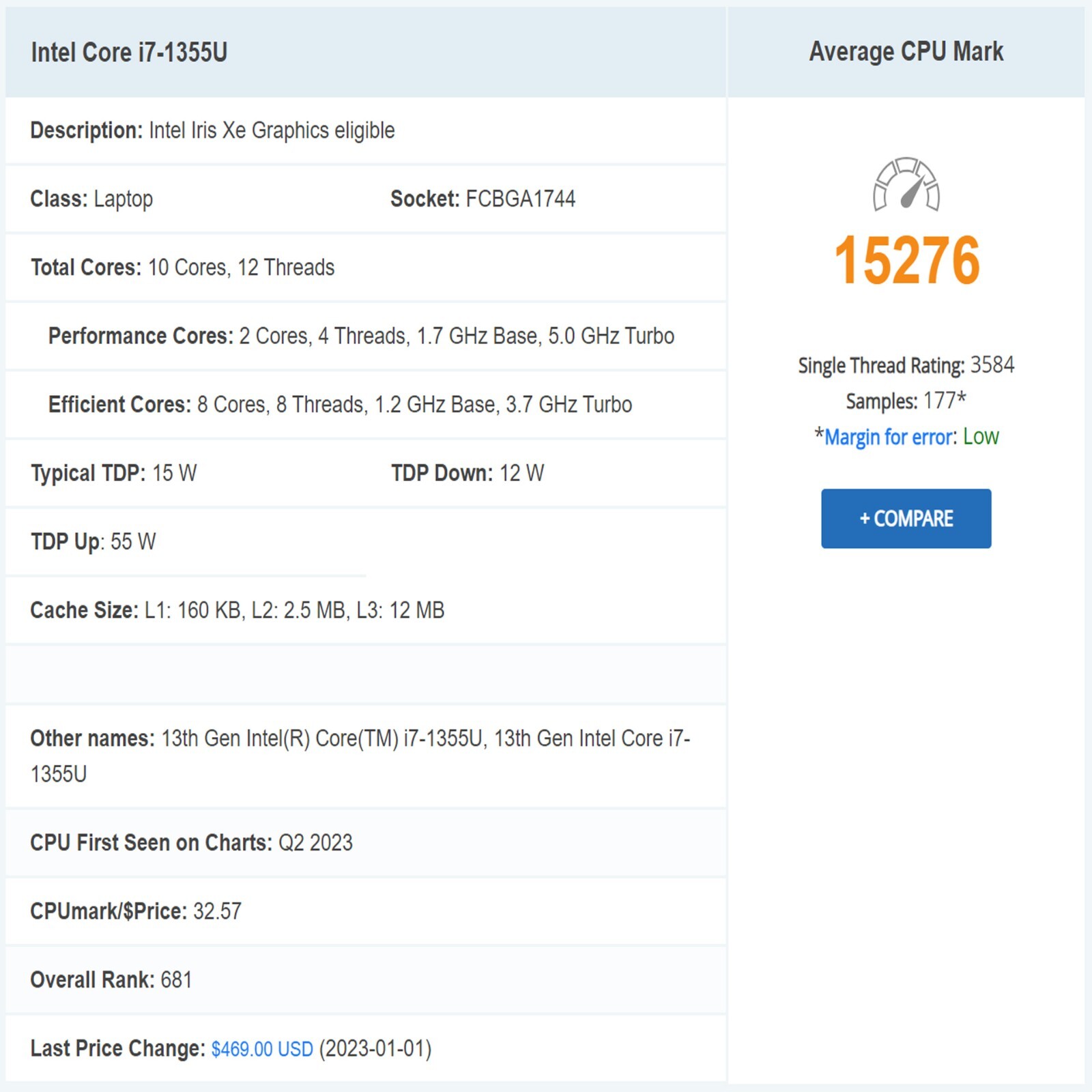Click the Other names row text
This screenshot has height=1092, width=1092.
point(360,756)
